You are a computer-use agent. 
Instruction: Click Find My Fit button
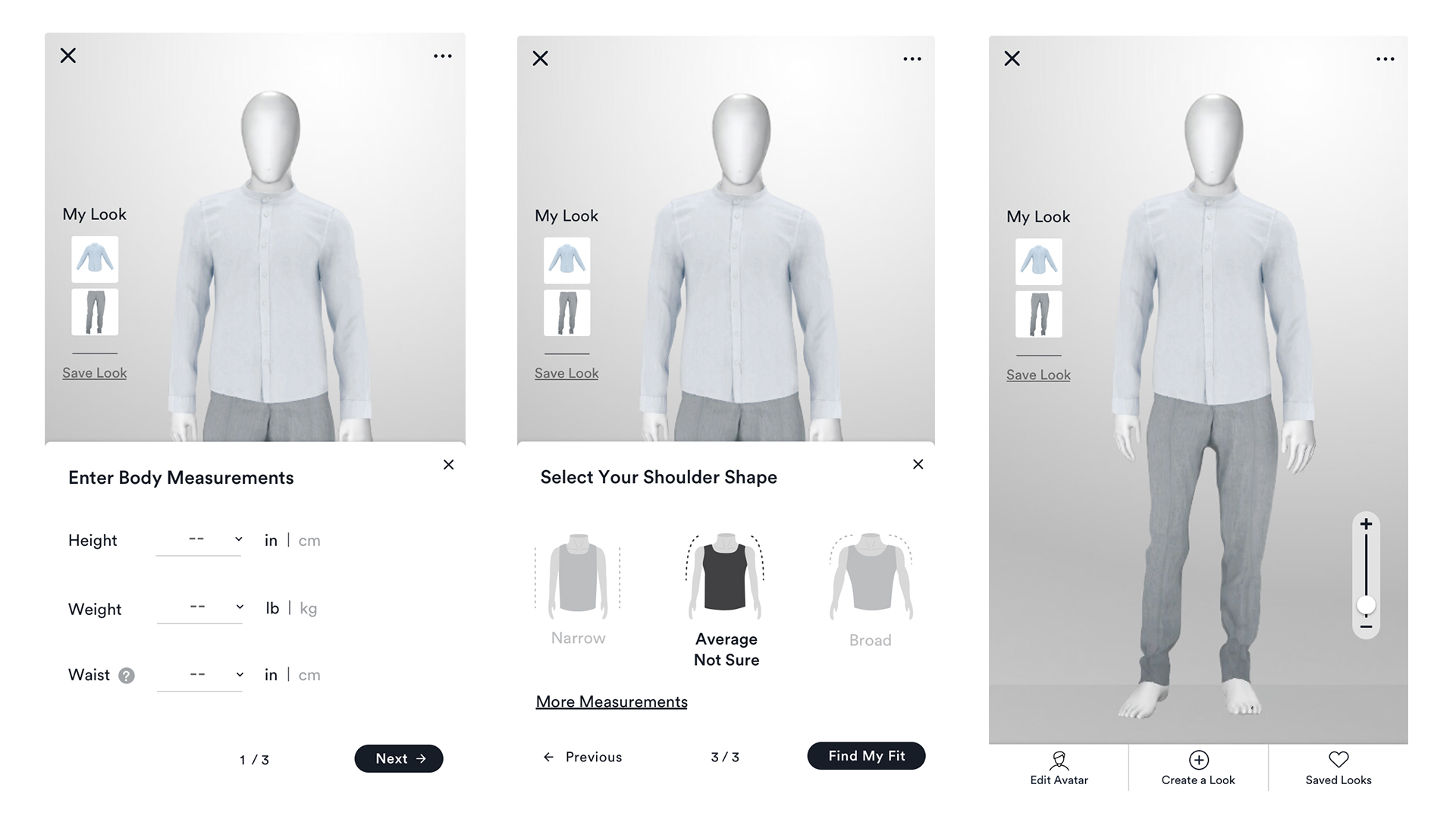click(x=866, y=756)
